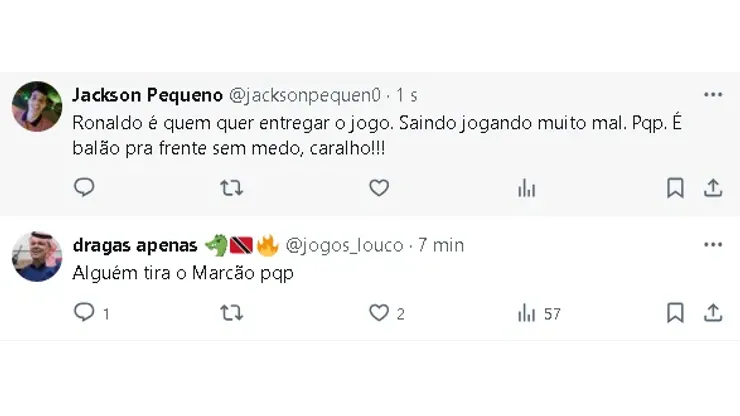Reply to dragas apenas tweet
The height and width of the screenshot is (416, 740).
(x=85, y=313)
